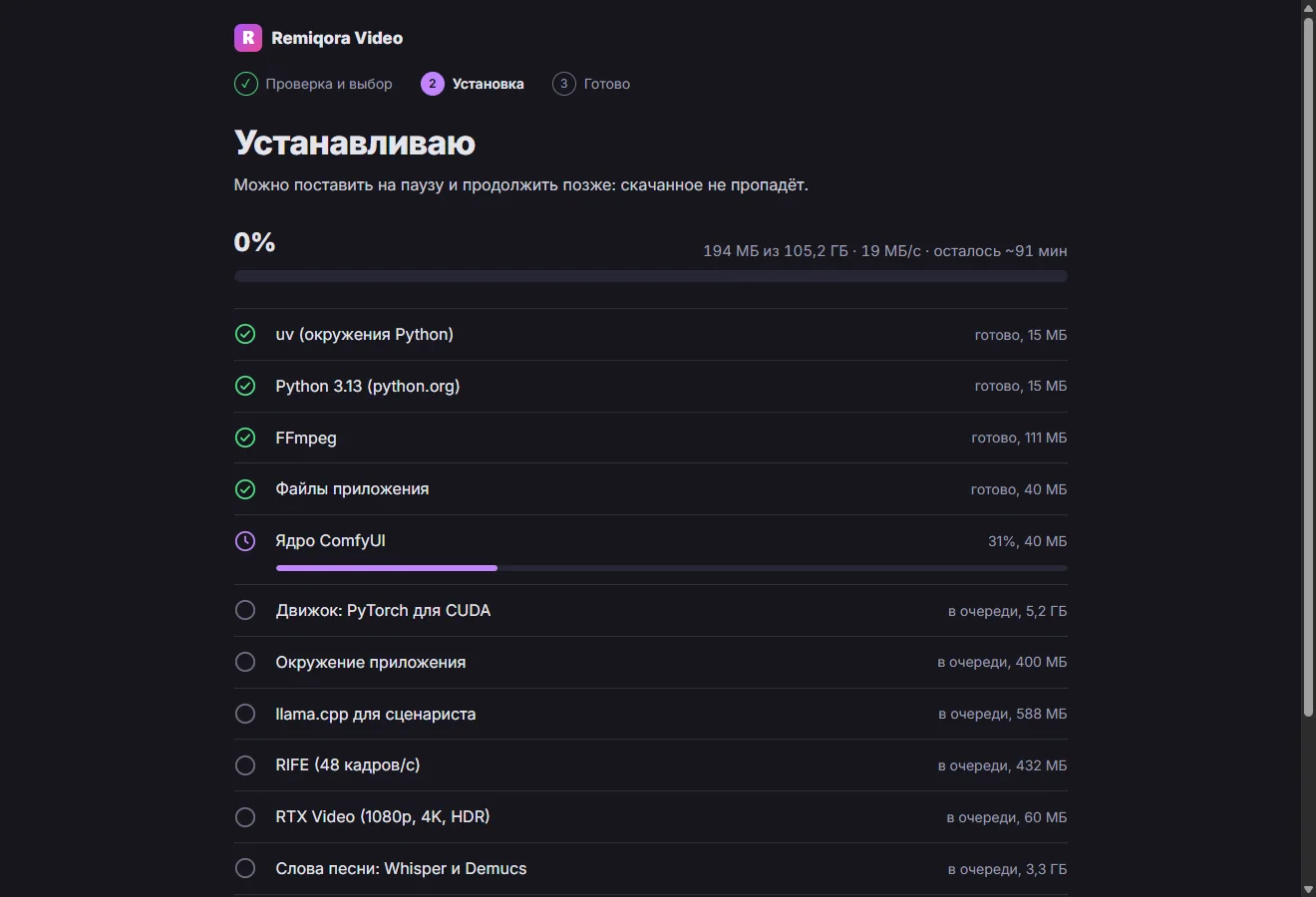Click the Remiqora Video logo icon
The width and height of the screenshot is (1316, 897).
247,38
